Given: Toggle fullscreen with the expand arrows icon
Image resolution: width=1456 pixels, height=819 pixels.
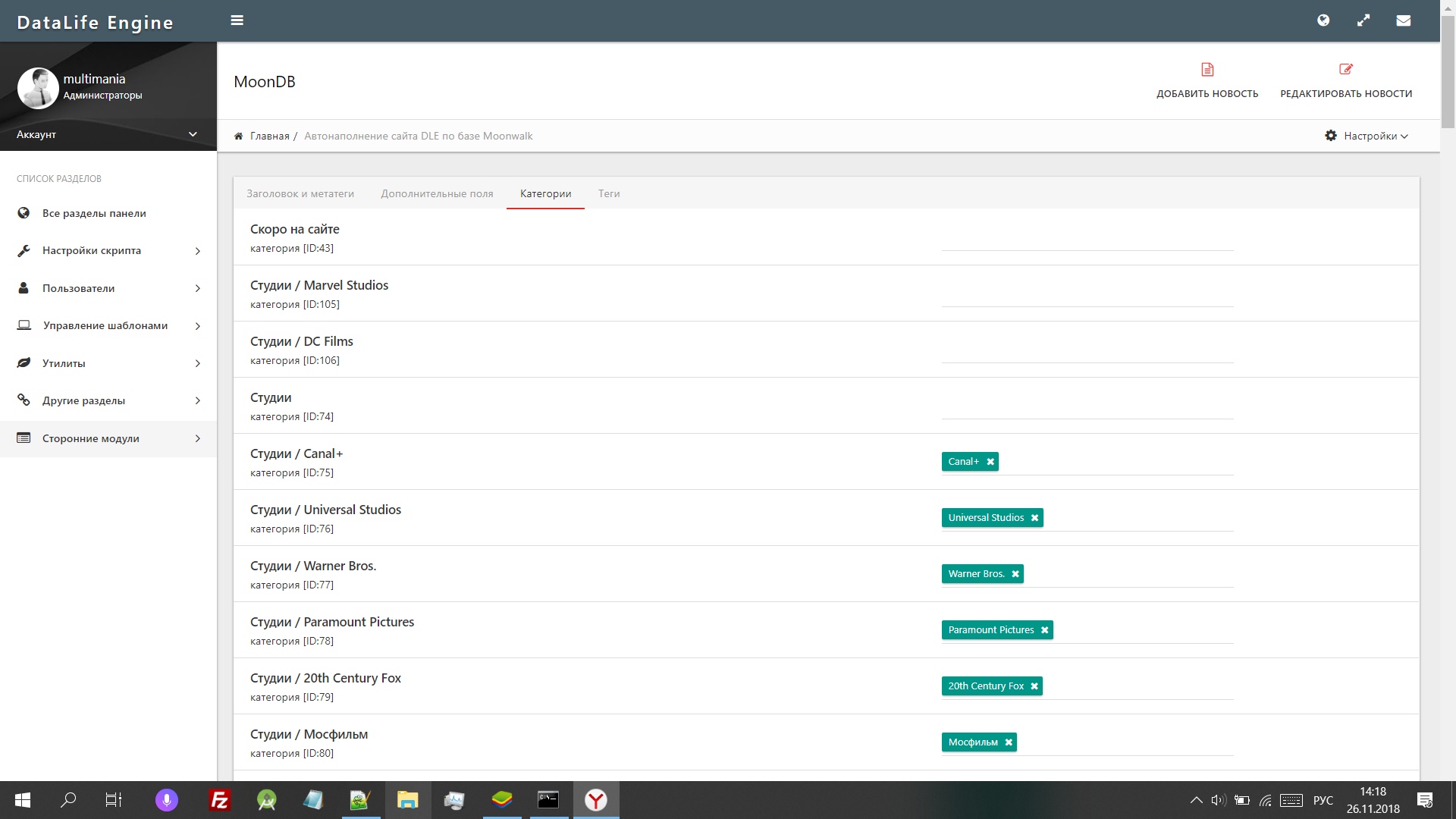Looking at the screenshot, I should point(1363,20).
